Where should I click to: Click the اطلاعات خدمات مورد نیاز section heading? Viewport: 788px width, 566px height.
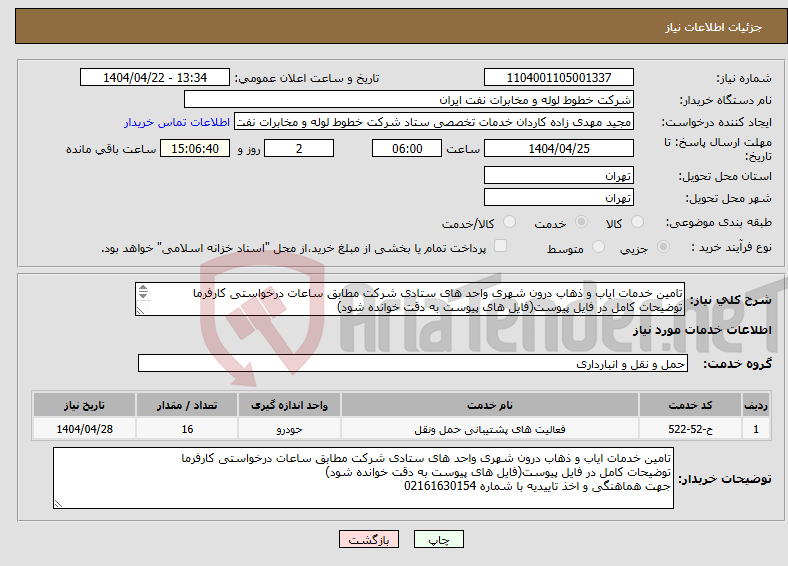[702, 330]
